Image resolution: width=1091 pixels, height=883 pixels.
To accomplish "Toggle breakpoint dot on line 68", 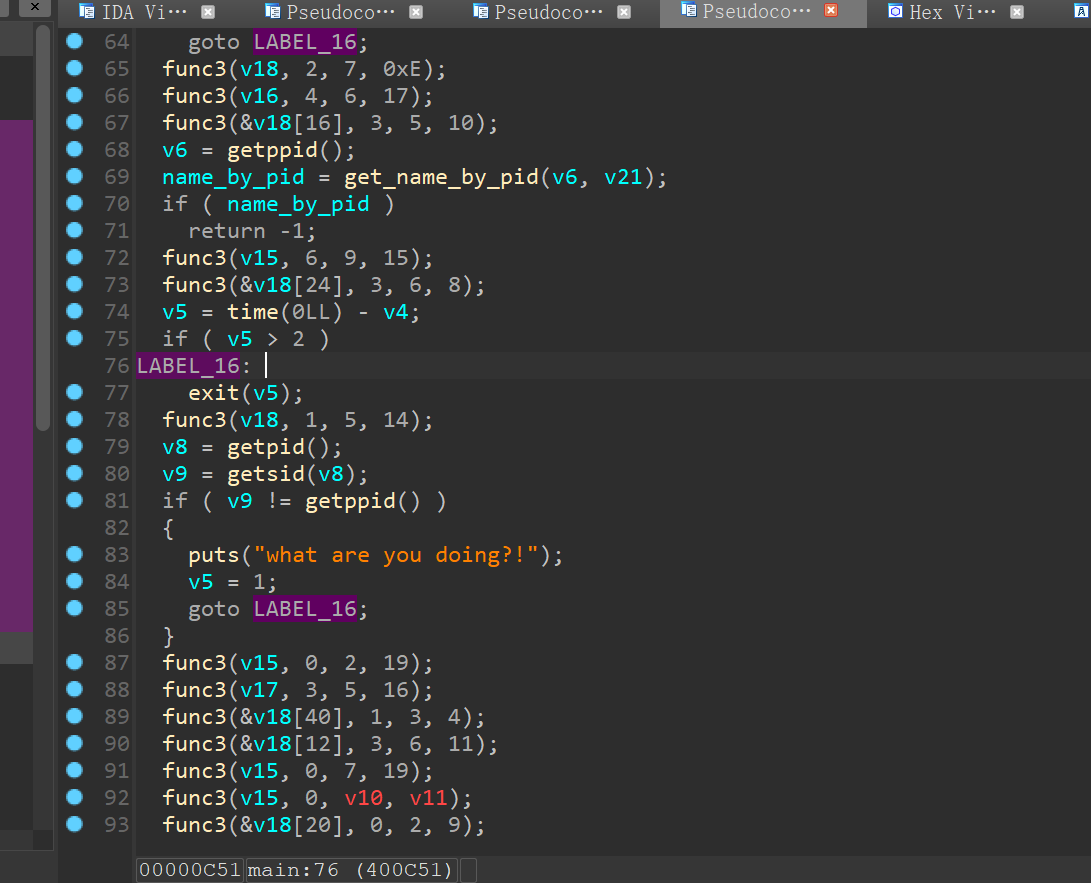I will 74,149.
